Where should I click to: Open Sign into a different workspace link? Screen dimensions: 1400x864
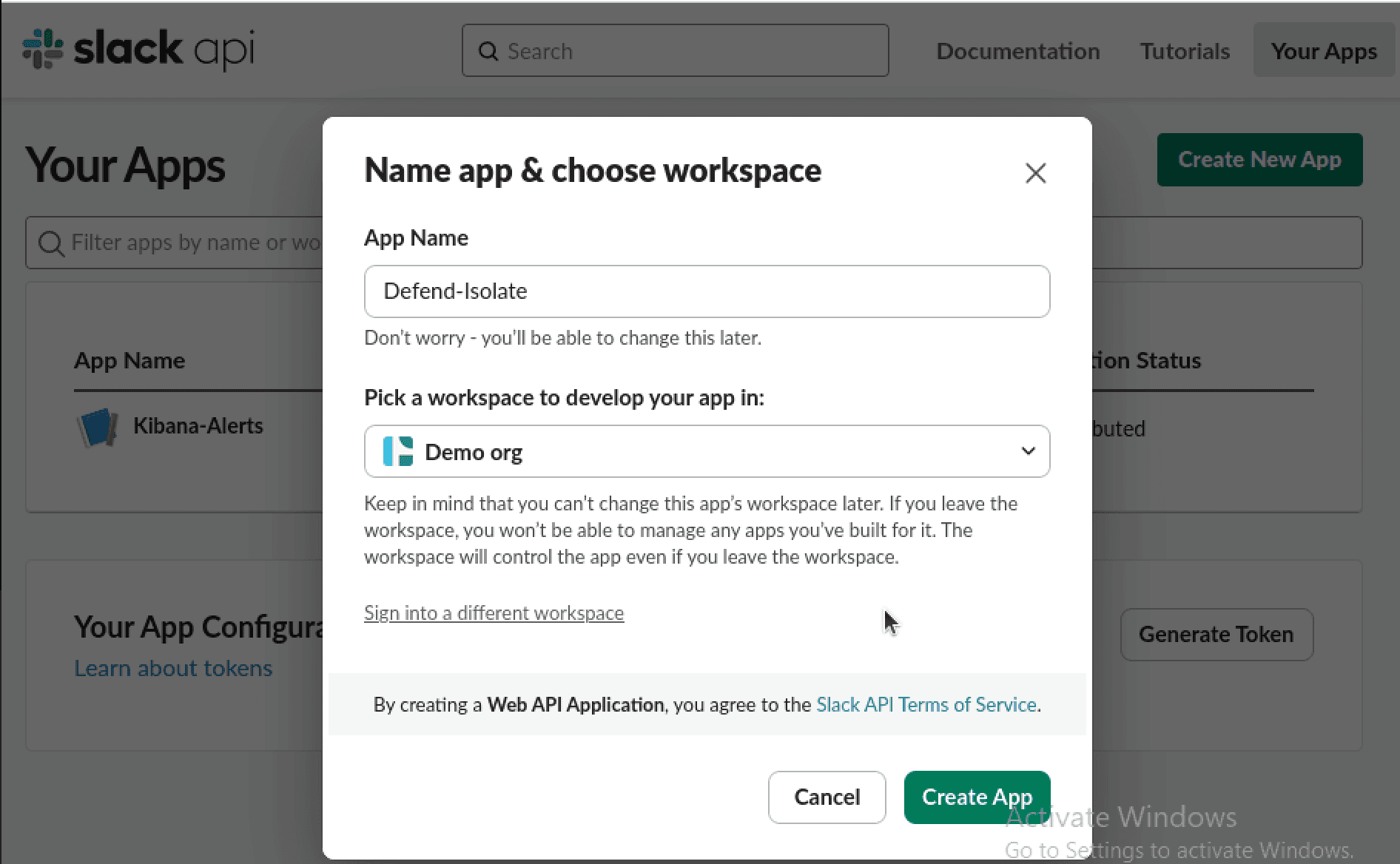pyautogui.click(x=494, y=613)
